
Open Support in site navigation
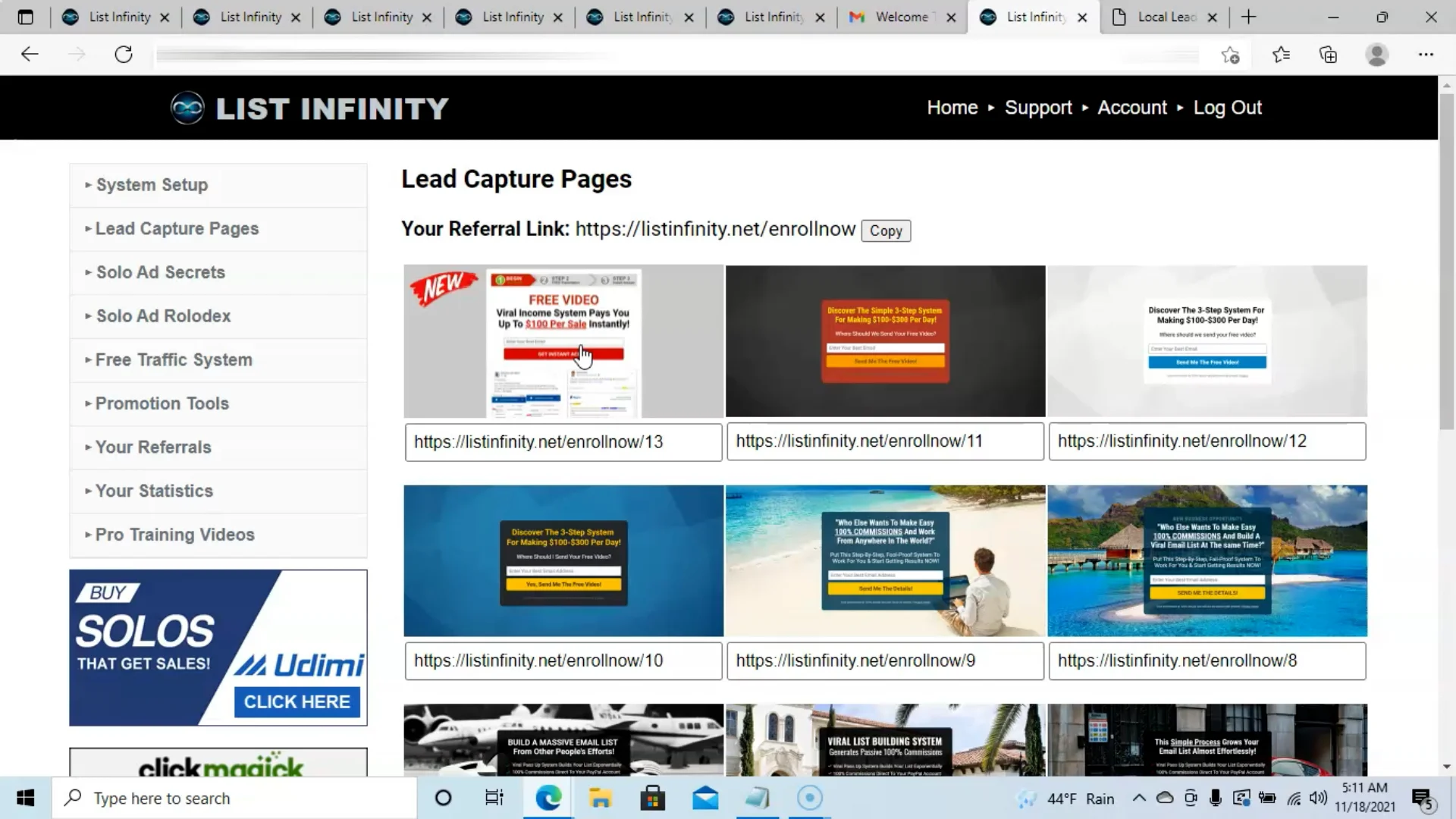click(x=1038, y=108)
